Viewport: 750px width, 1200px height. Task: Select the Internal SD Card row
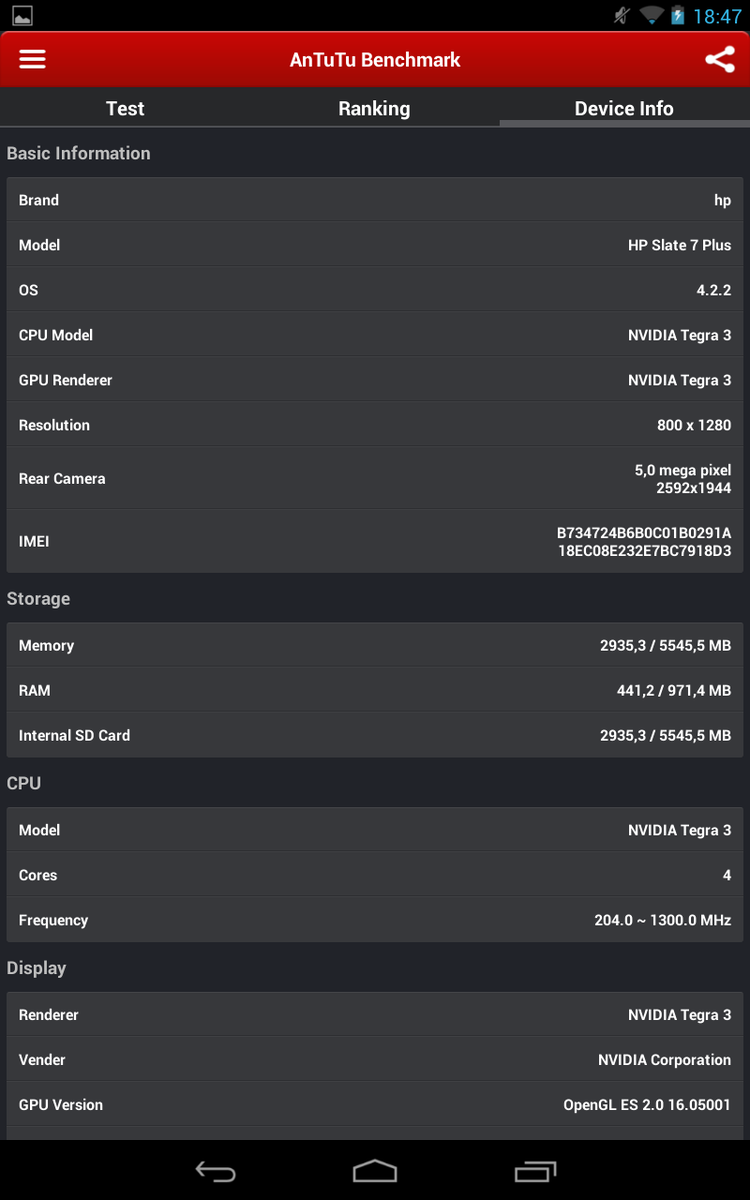tap(375, 735)
